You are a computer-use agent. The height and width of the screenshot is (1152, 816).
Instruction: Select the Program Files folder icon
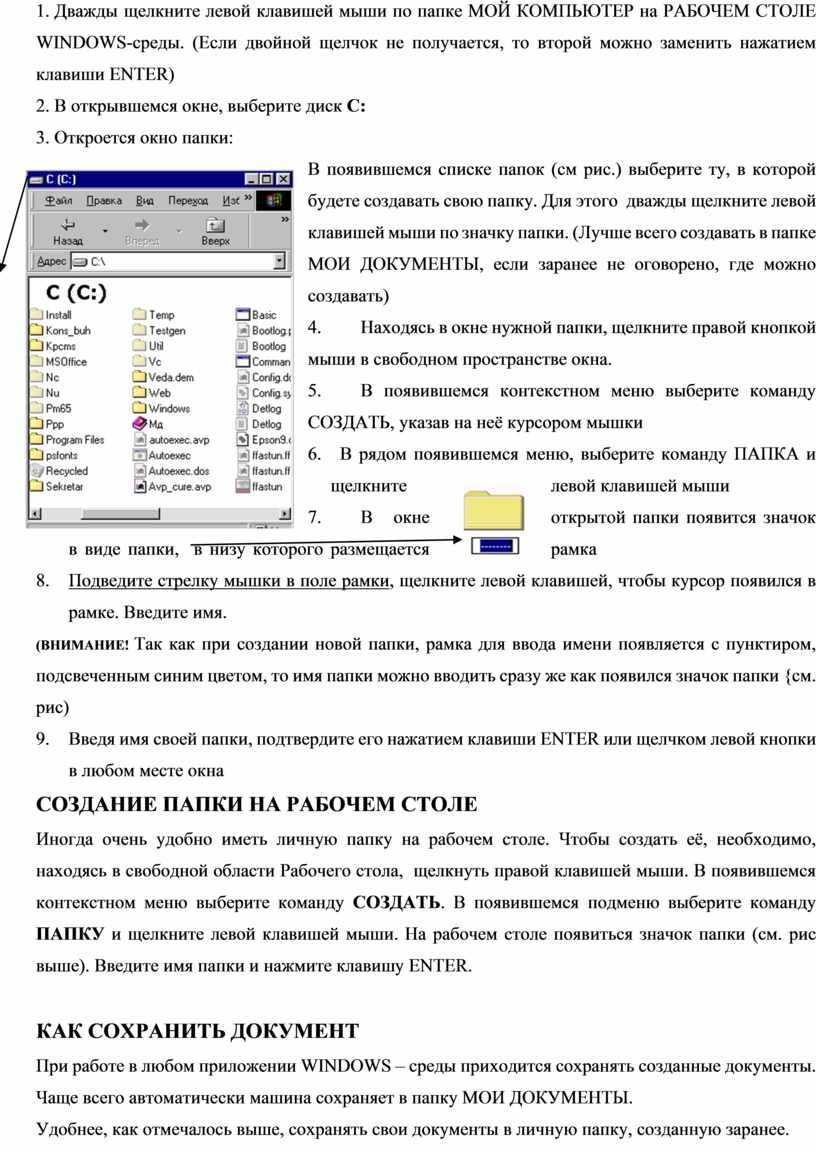tap(37, 439)
